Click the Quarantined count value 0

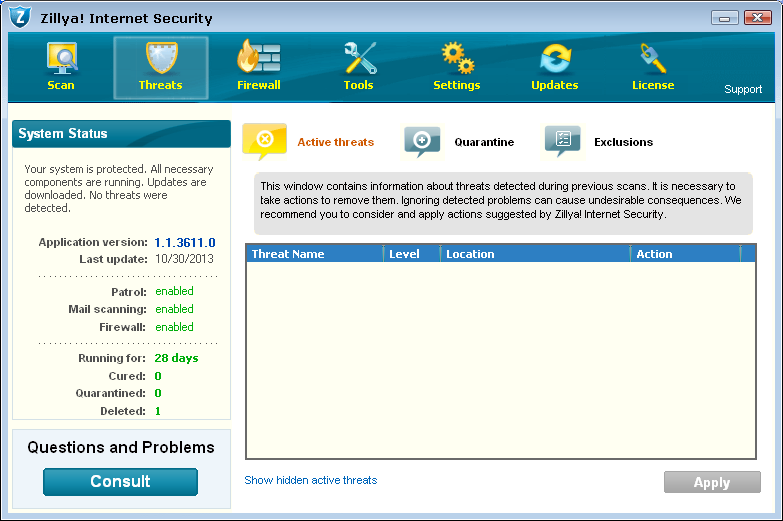pyautogui.click(x=158, y=393)
